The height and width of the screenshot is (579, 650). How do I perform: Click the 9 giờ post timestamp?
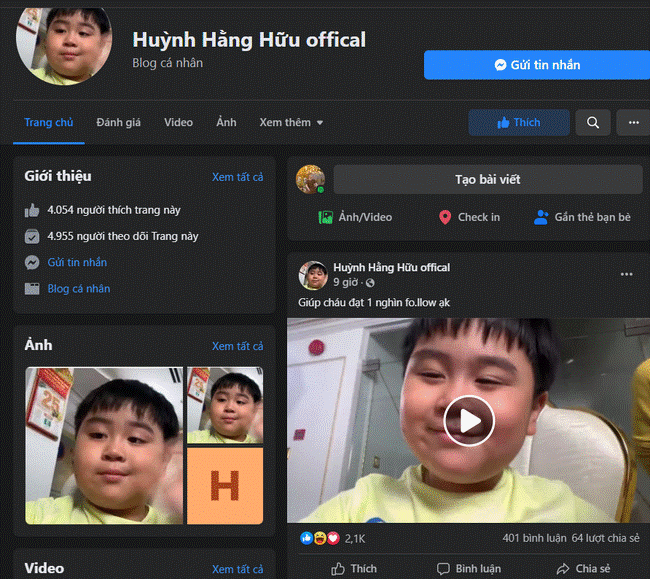pos(345,283)
